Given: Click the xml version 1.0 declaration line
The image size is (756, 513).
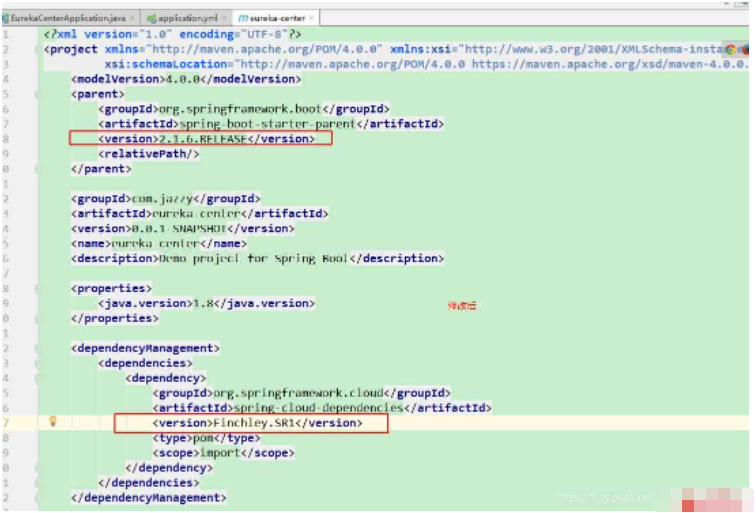Looking at the screenshot, I should pos(173,34).
